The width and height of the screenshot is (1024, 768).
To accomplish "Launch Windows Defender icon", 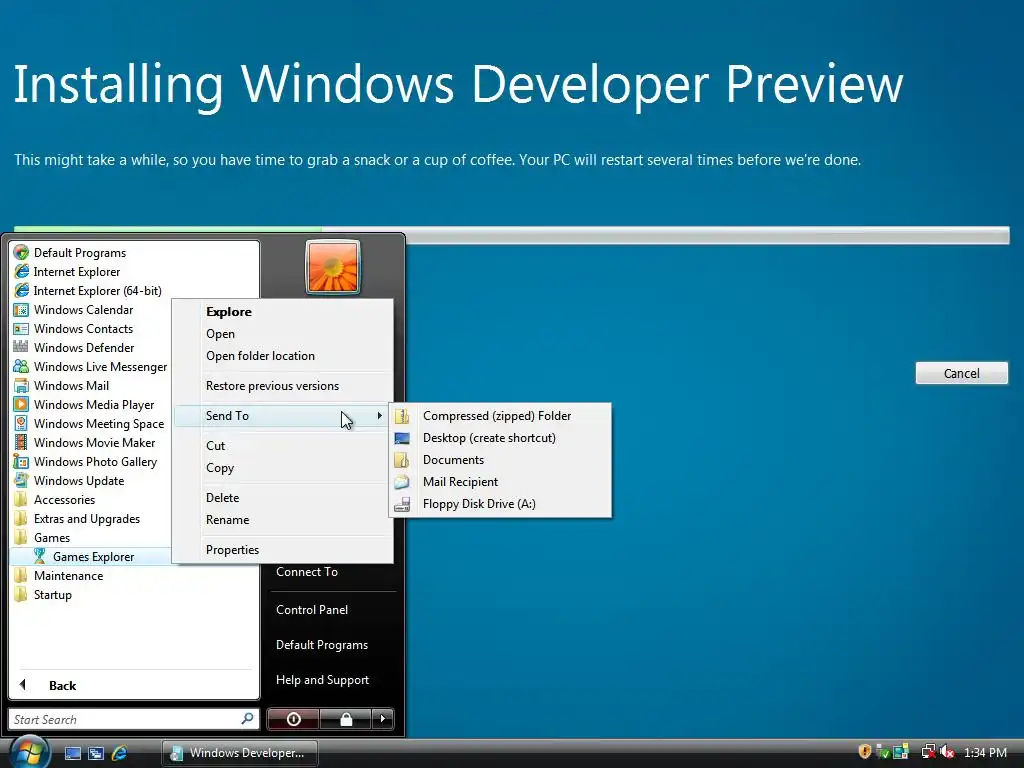I will click(x=22, y=347).
